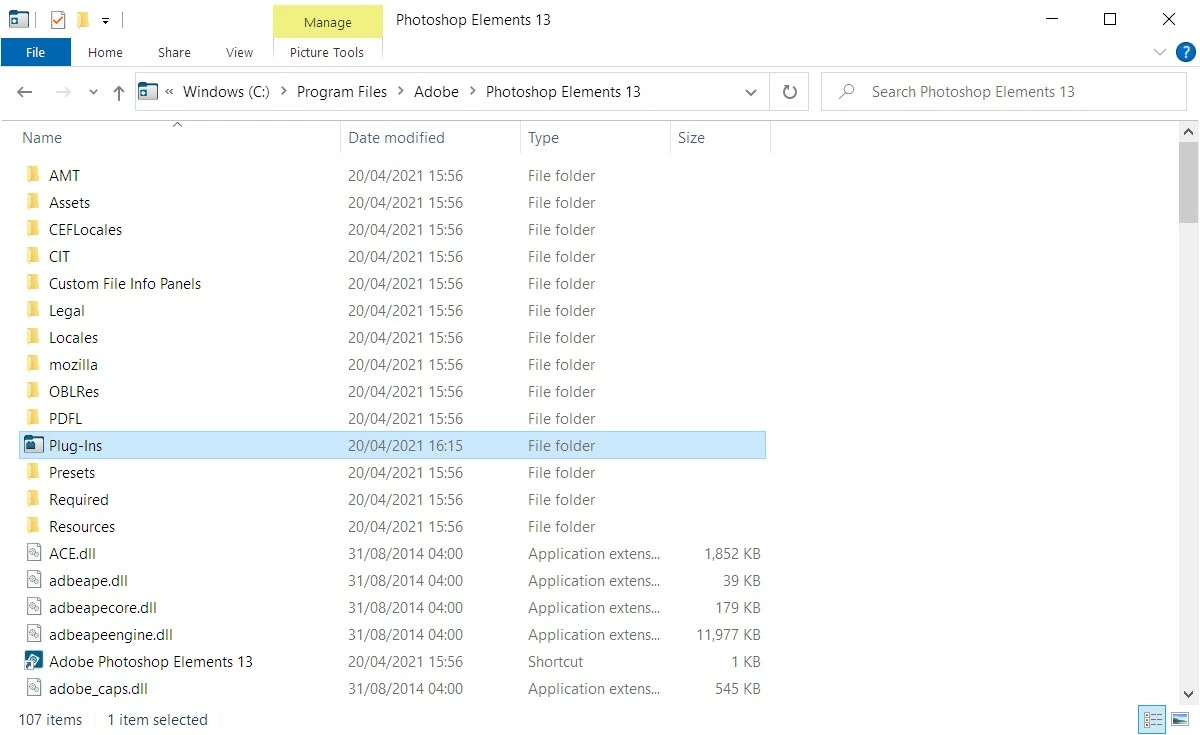Refresh the folder view
Viewport: 1200px width, 735px height.
click(x=789, y=92)
